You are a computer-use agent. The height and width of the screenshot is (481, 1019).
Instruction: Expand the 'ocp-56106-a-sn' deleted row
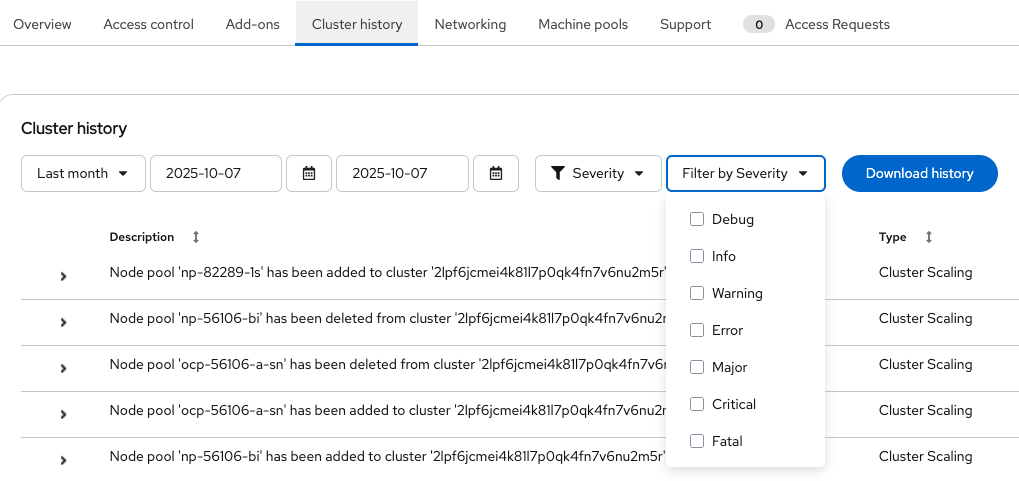[x=63, y=368]
